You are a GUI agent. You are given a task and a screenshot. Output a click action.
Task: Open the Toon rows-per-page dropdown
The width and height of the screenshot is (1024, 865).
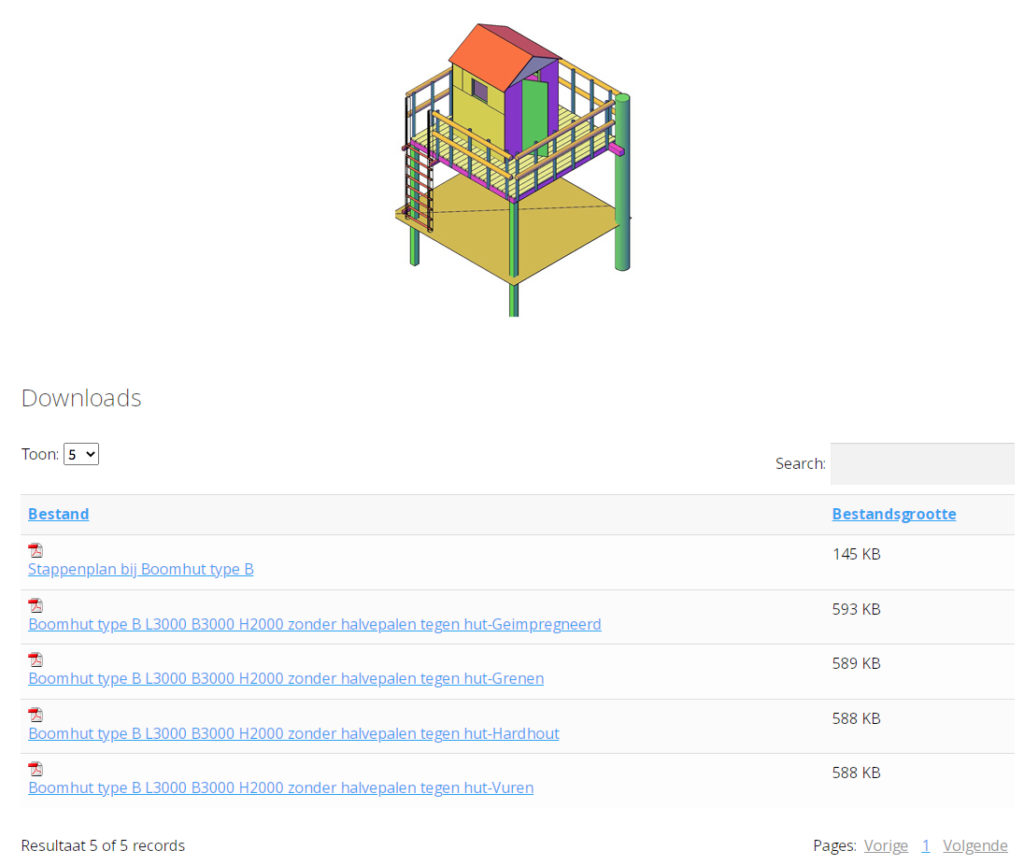[x=81, y=454]
